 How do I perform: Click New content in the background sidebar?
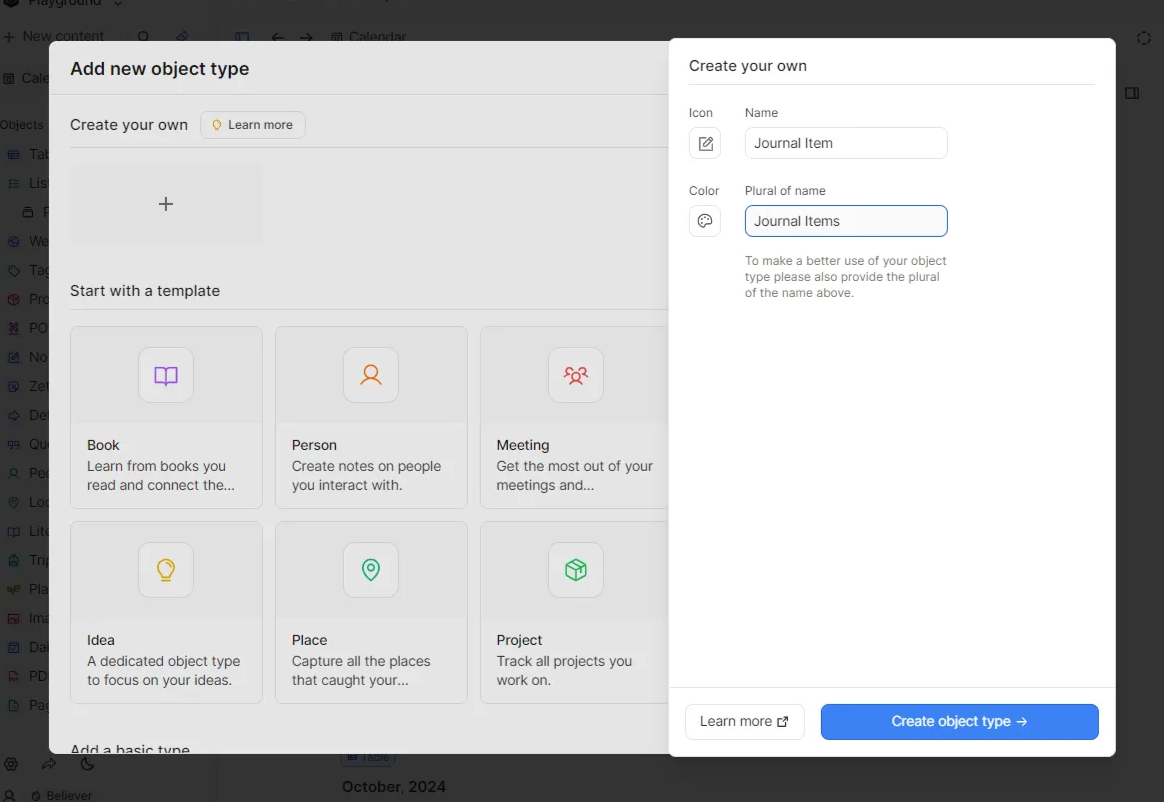coord(54,36)
